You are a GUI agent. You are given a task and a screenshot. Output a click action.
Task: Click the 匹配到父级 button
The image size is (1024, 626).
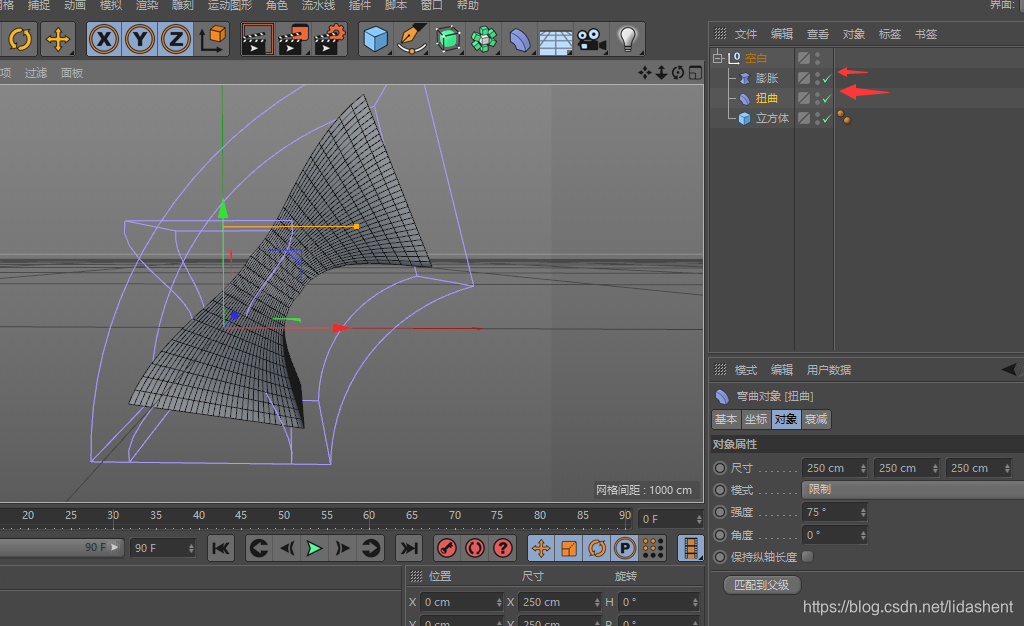coord(761,584)
